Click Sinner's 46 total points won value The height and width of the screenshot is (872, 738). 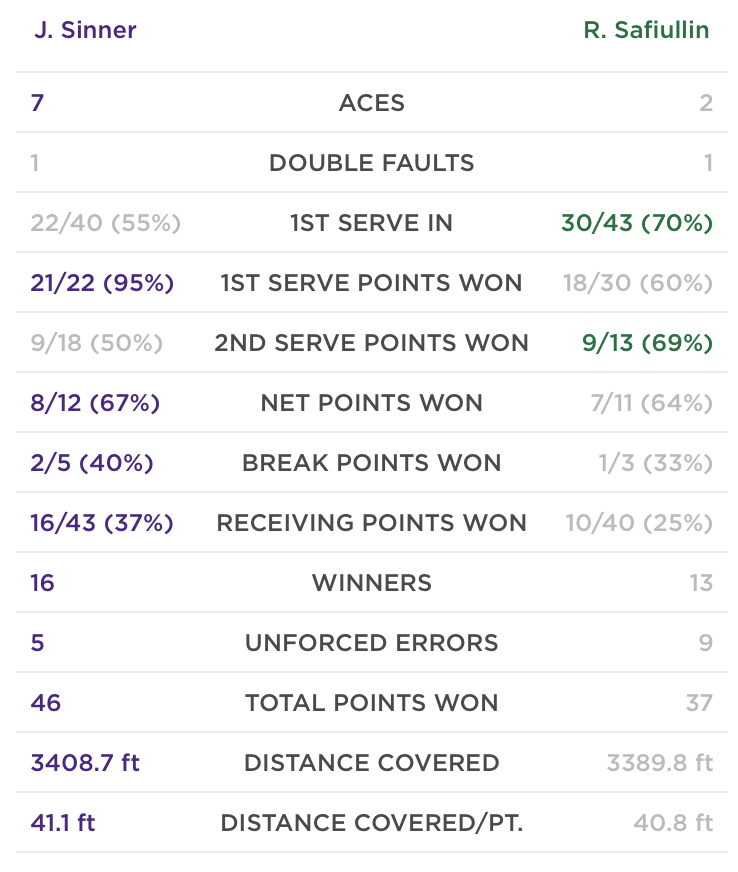point(46,703)
